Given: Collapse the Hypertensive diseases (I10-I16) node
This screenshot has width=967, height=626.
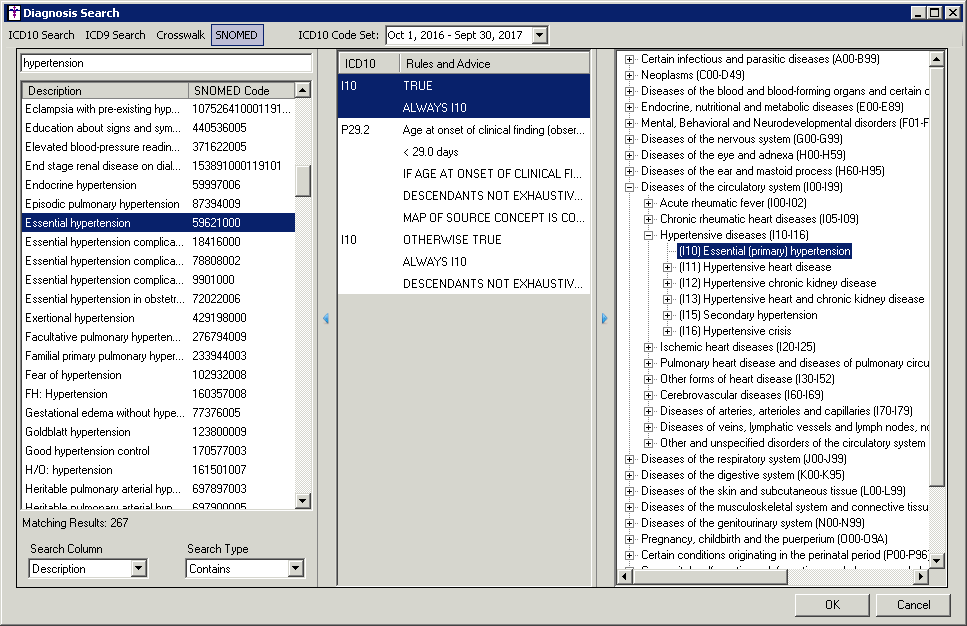Looking at the screenshot, I should [x=649, y=235].
